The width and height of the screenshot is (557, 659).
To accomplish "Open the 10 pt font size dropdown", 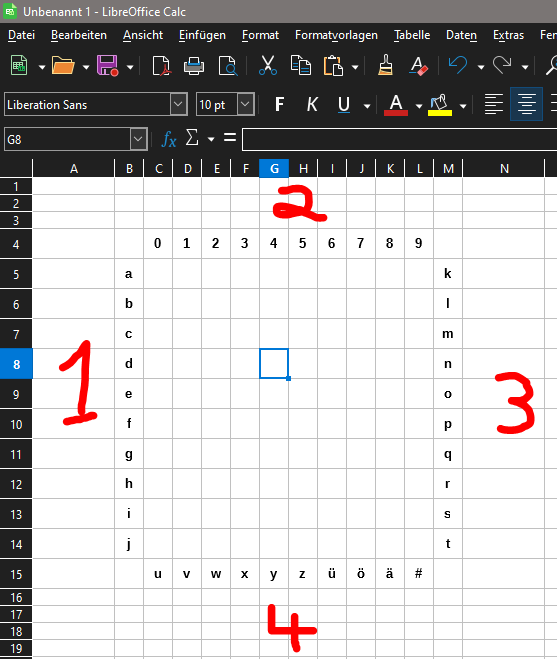I will coord(246,104).
